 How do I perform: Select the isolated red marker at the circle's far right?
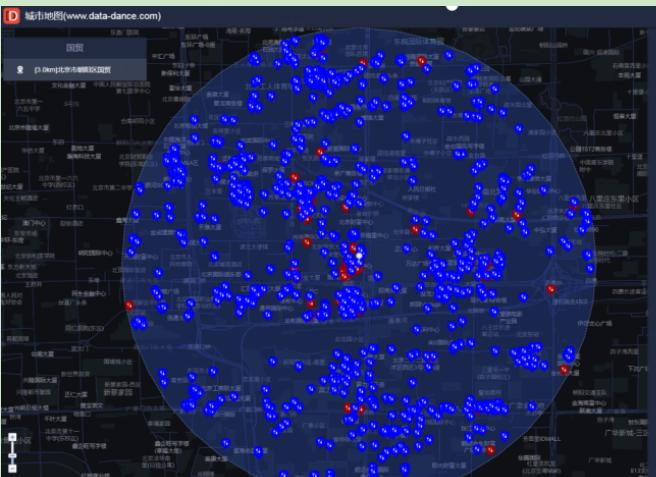551,289
